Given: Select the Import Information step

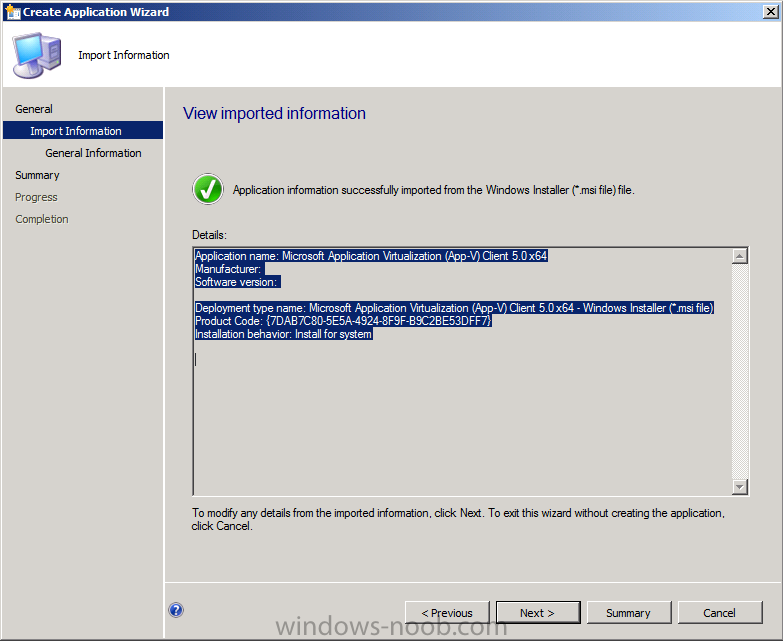Looking at the screenshot, I should click(83, 130).
